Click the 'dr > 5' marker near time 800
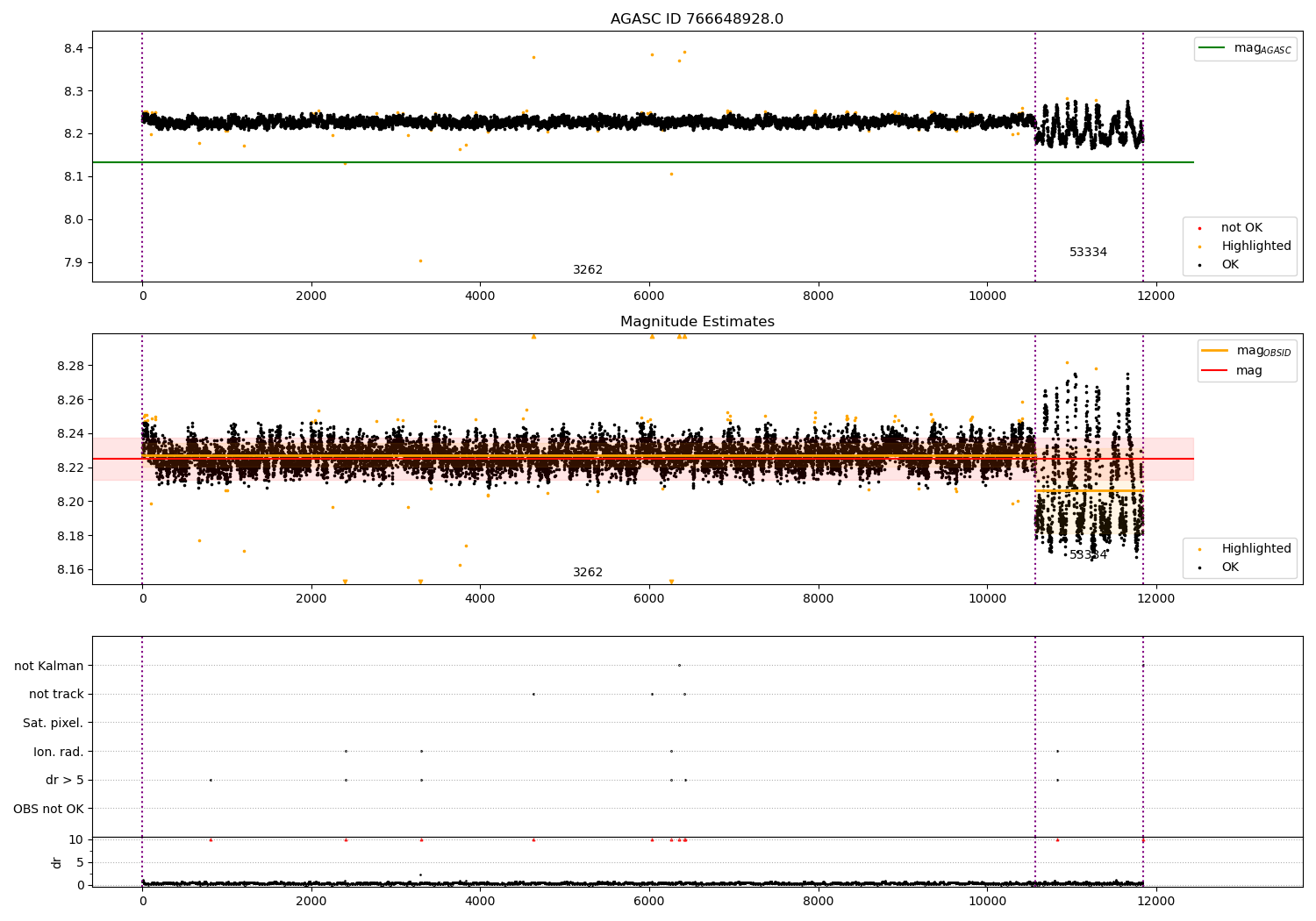The height and width of the screenshot is (921, 1316). 211,780
